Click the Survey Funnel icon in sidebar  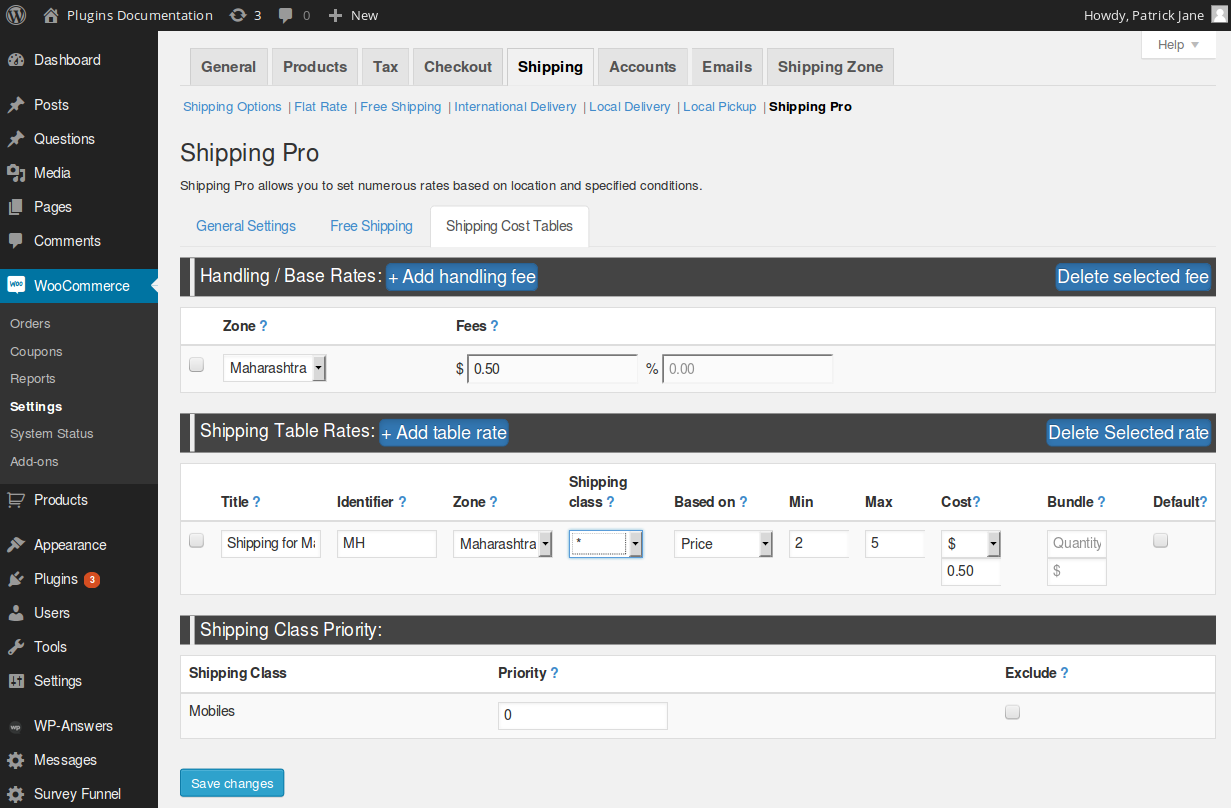(x=16, y=794)
